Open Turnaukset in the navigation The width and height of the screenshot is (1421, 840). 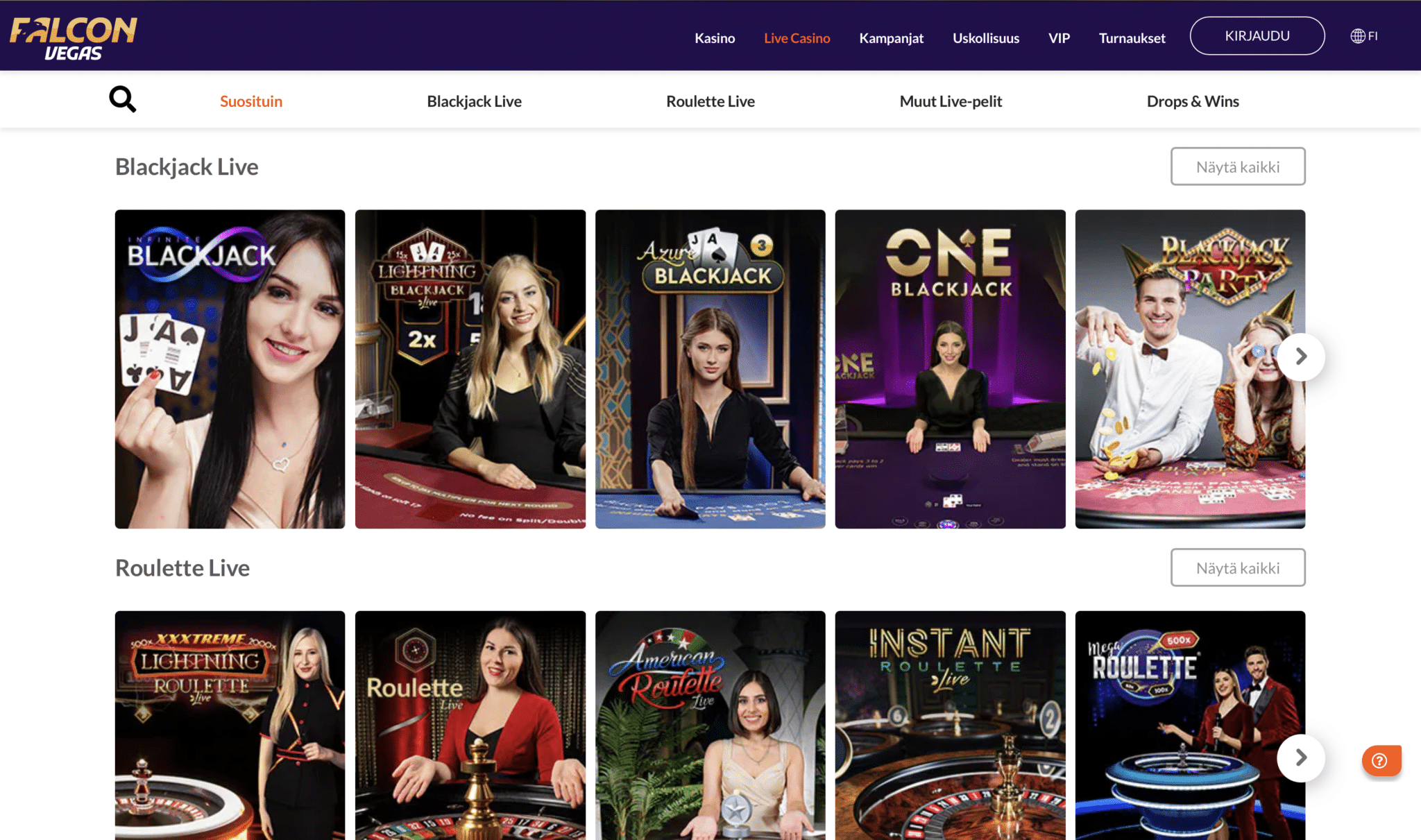(1132, 38)
